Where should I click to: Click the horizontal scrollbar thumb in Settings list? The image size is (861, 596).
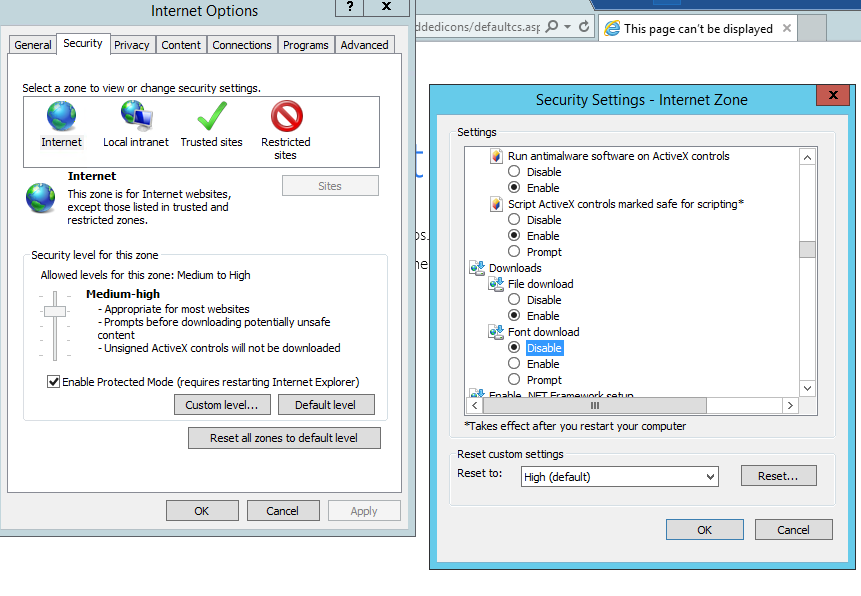[595, 405]
